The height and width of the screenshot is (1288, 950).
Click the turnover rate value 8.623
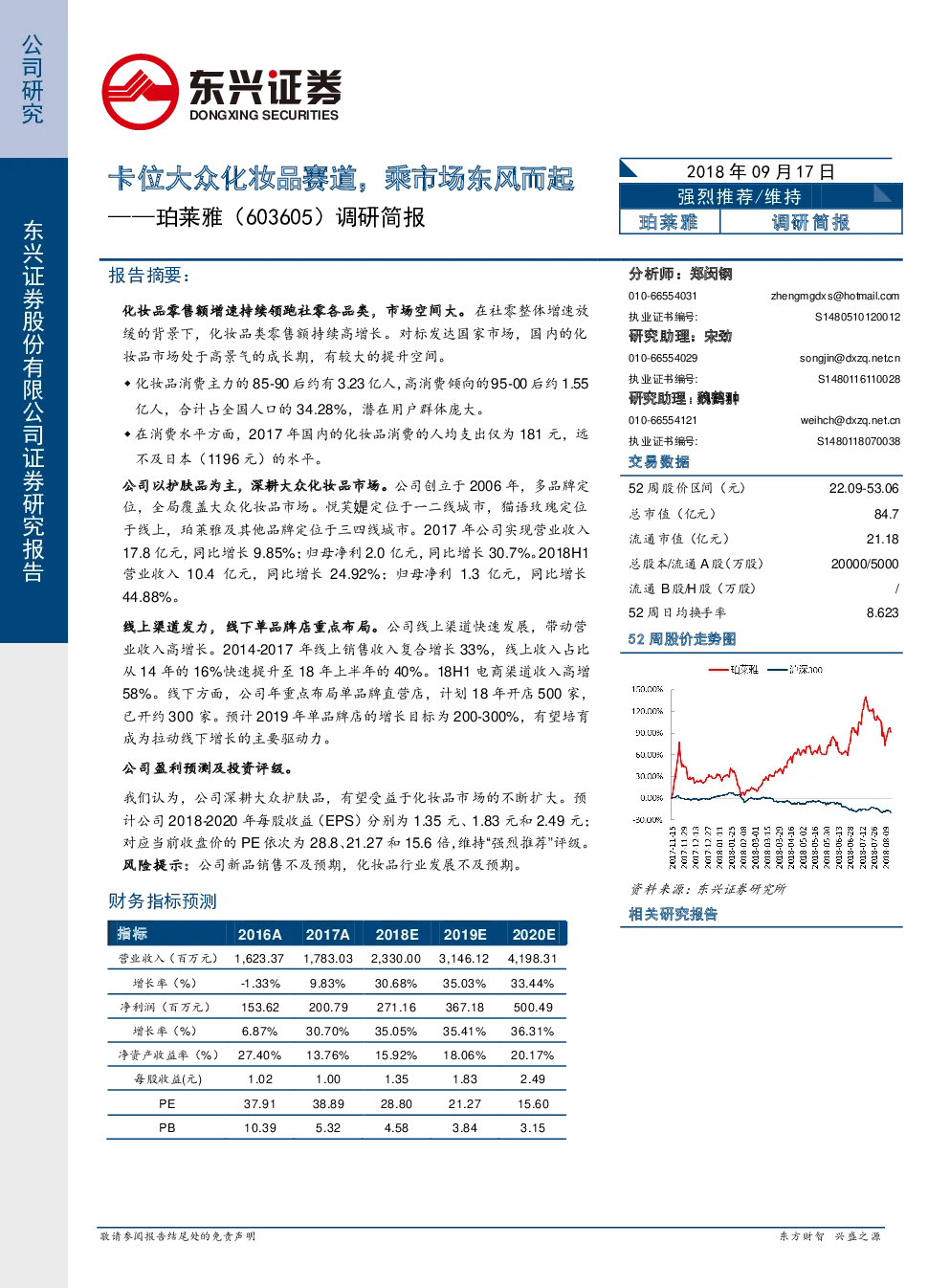click(883, 612)
